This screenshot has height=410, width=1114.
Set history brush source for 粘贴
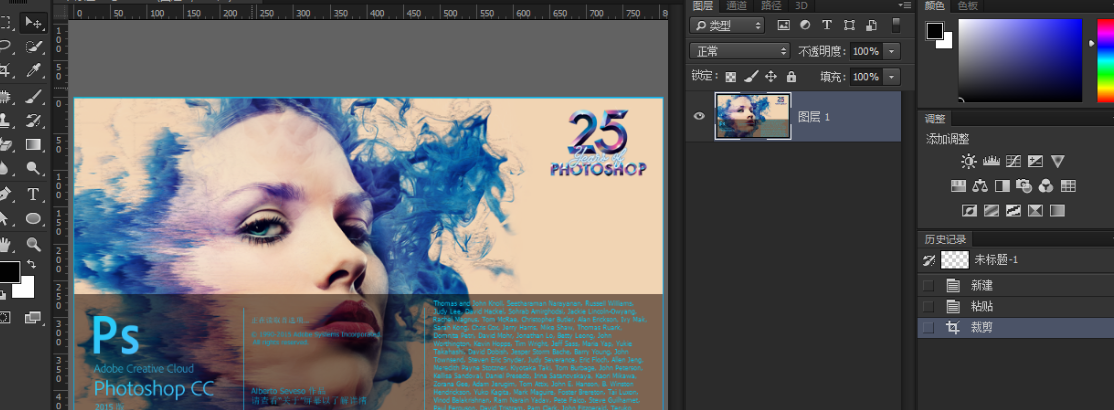928,306
